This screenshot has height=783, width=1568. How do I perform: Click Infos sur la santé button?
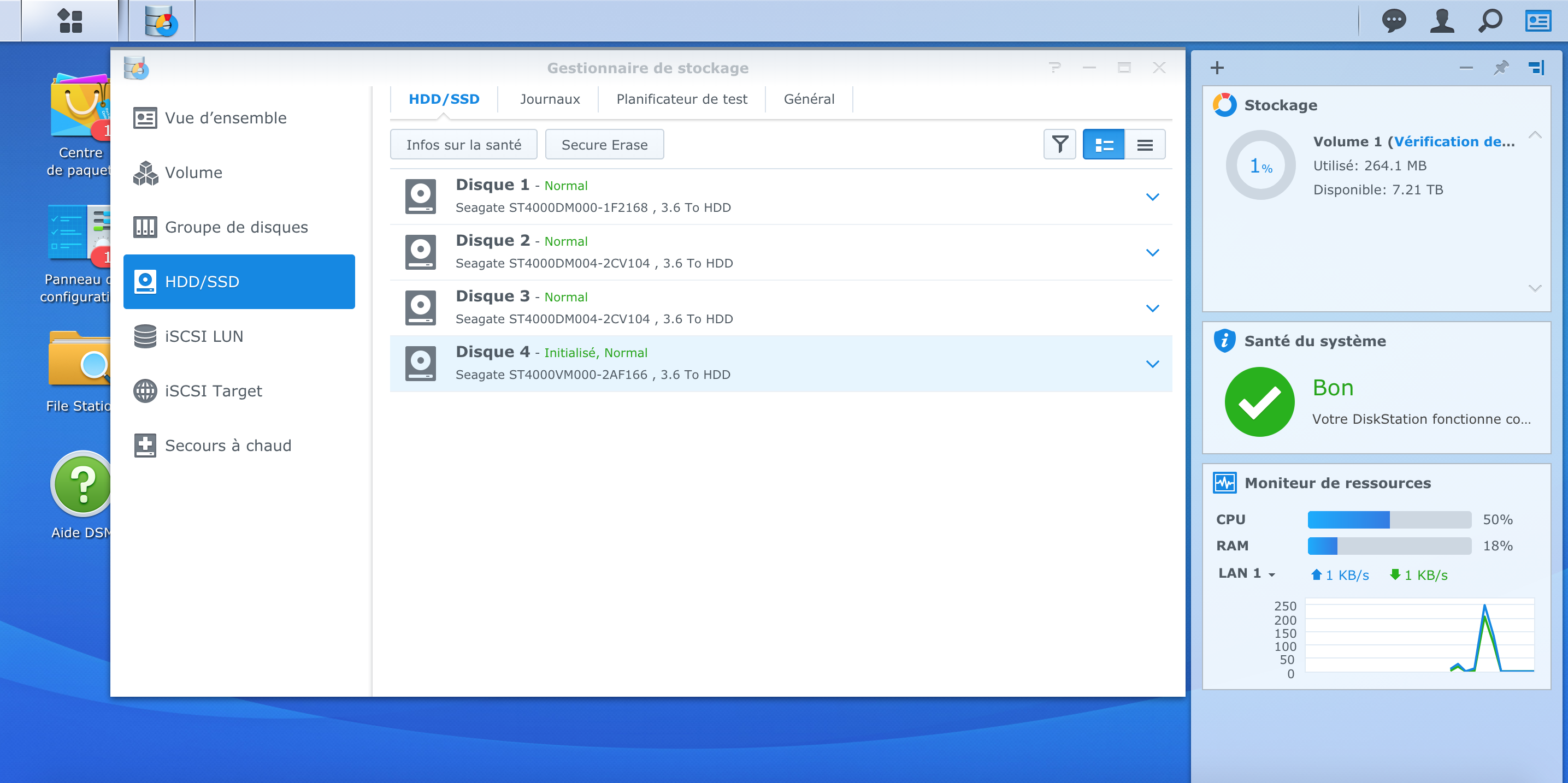tap(464, 144)
